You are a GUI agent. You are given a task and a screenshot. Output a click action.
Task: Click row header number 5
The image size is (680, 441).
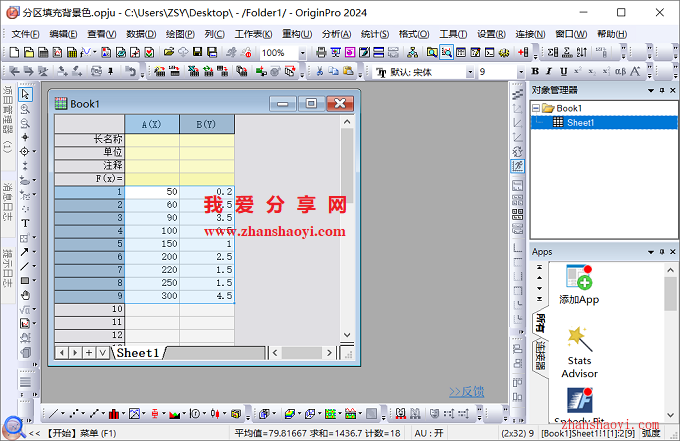[x=89, y=244]
